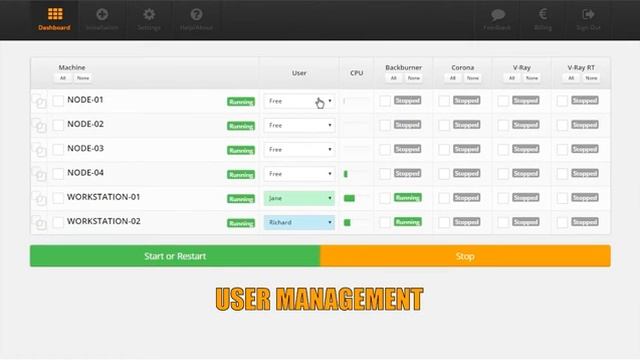
Task: Check Corona box for WORKSTATION-02
Action: pos(444,222)
